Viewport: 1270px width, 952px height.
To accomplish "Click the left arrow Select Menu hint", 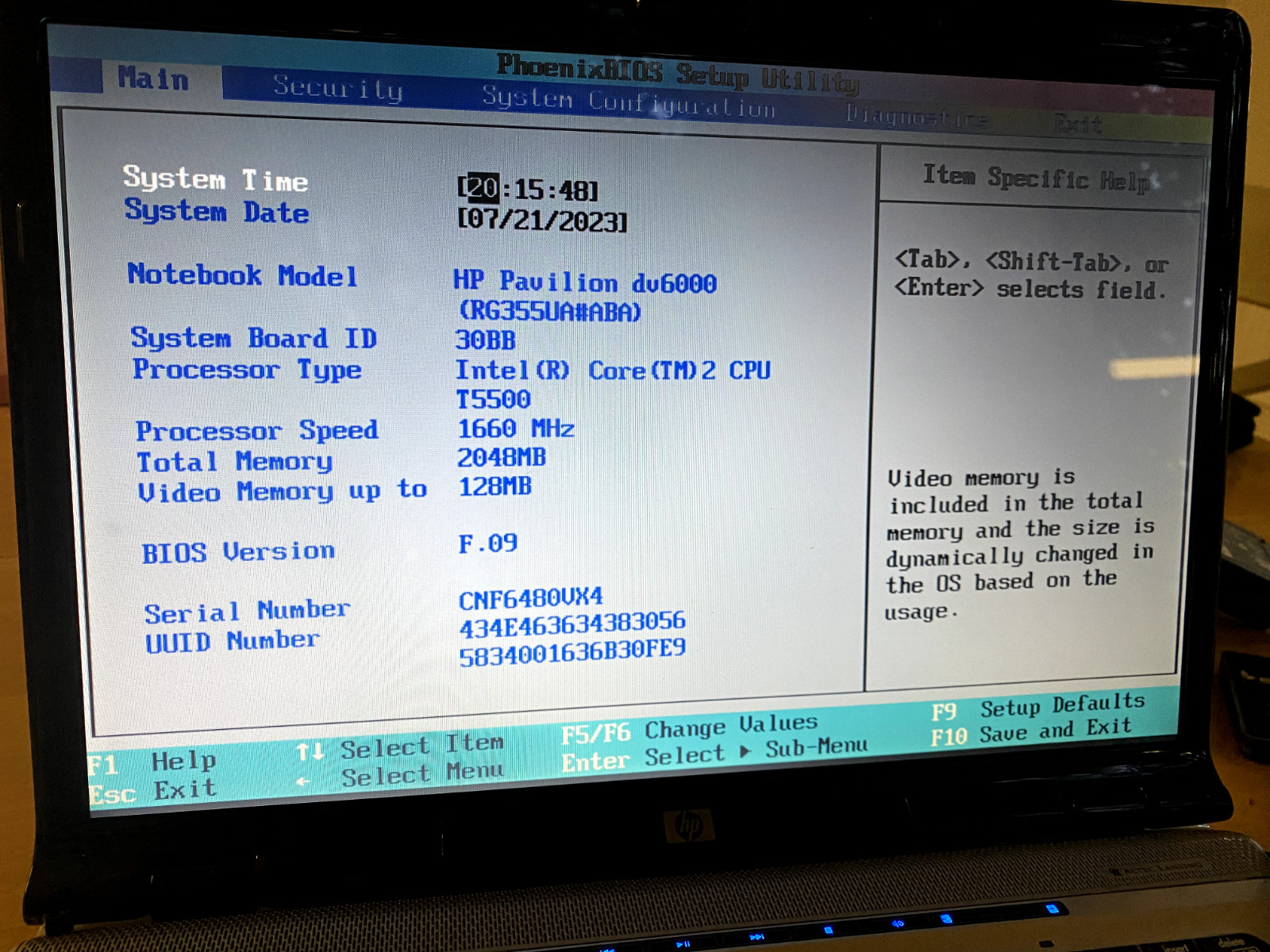I will [400, 775].
